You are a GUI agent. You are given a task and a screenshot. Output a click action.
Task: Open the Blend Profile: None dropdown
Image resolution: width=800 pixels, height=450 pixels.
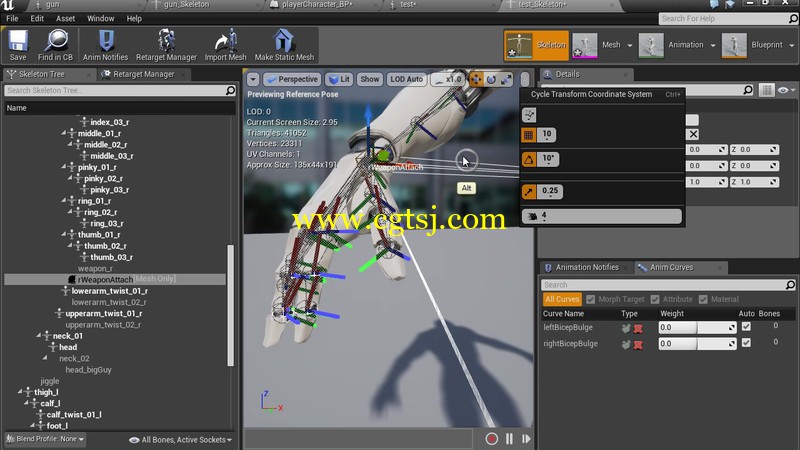(x=45, y=439)
